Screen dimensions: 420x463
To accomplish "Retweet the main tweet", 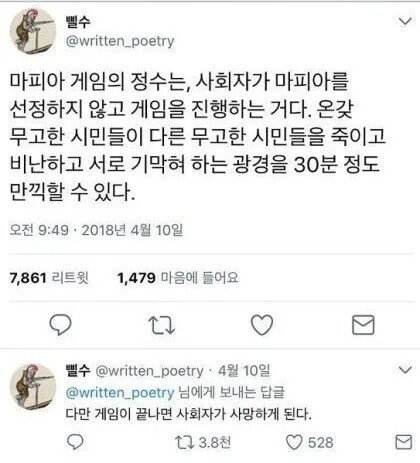I will pyautogui.click(x=162, y=325).
